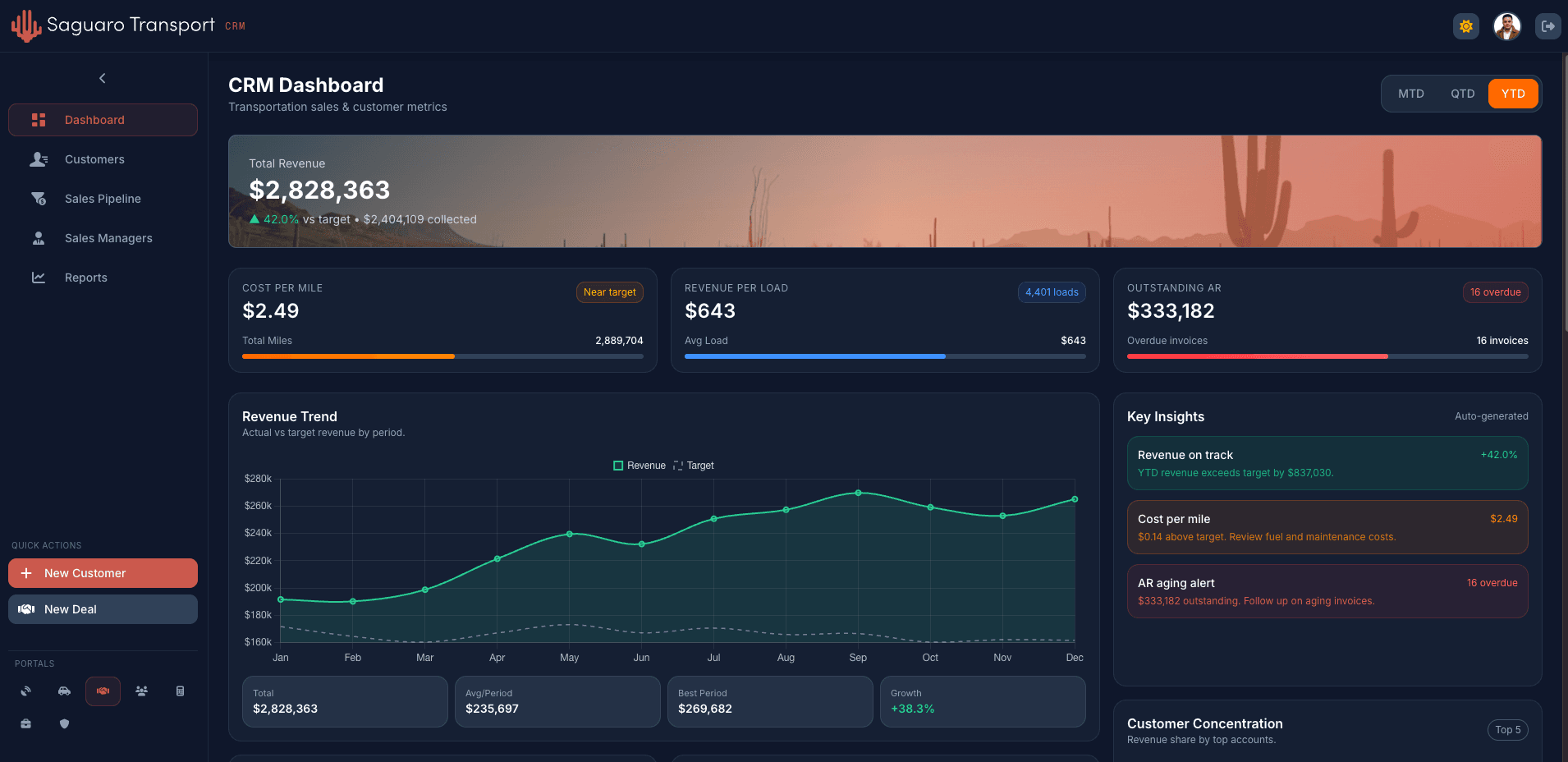Open Sales Pipeline in the sidebar

tap(103, 199)
